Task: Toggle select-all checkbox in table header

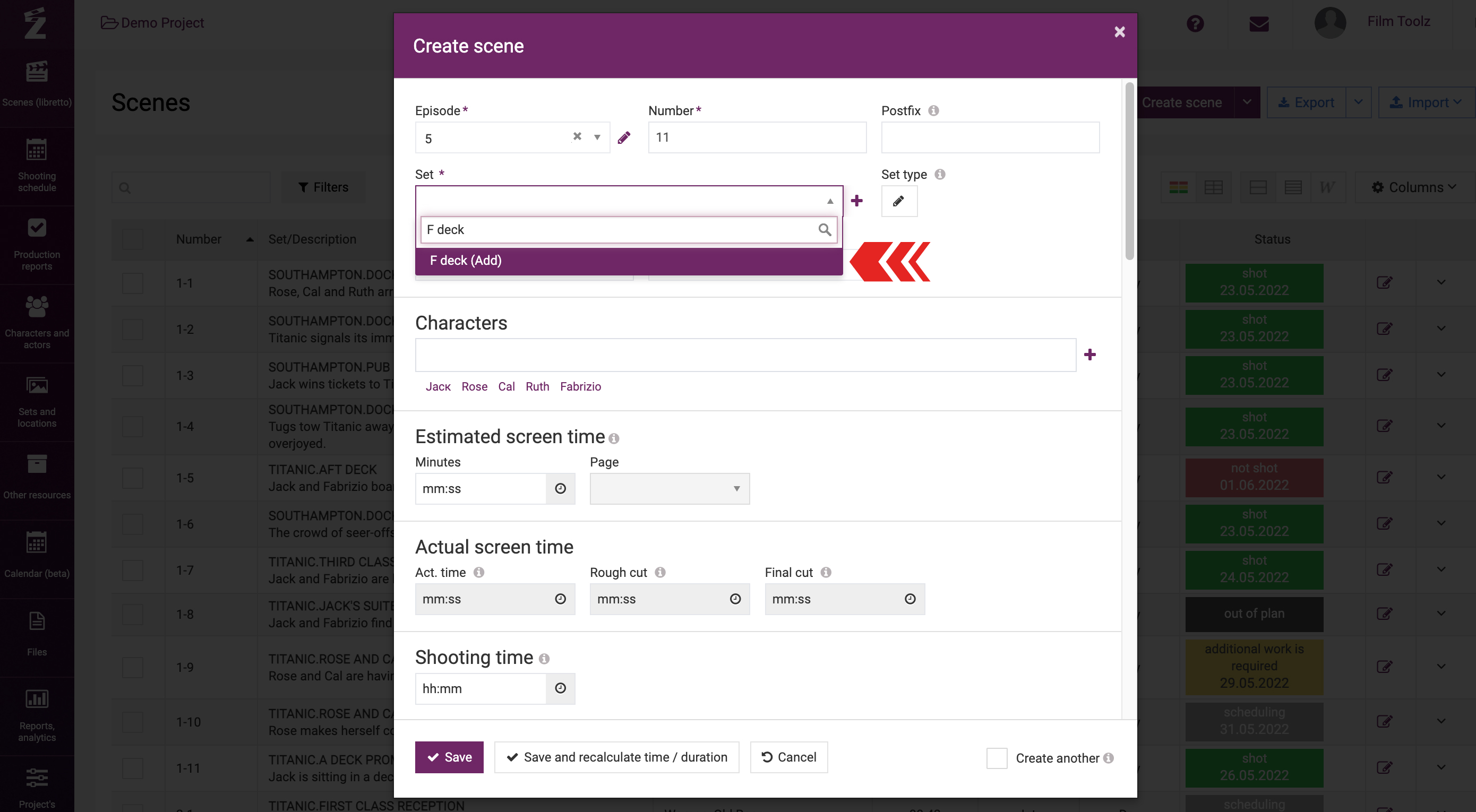Action: [132, 239]
